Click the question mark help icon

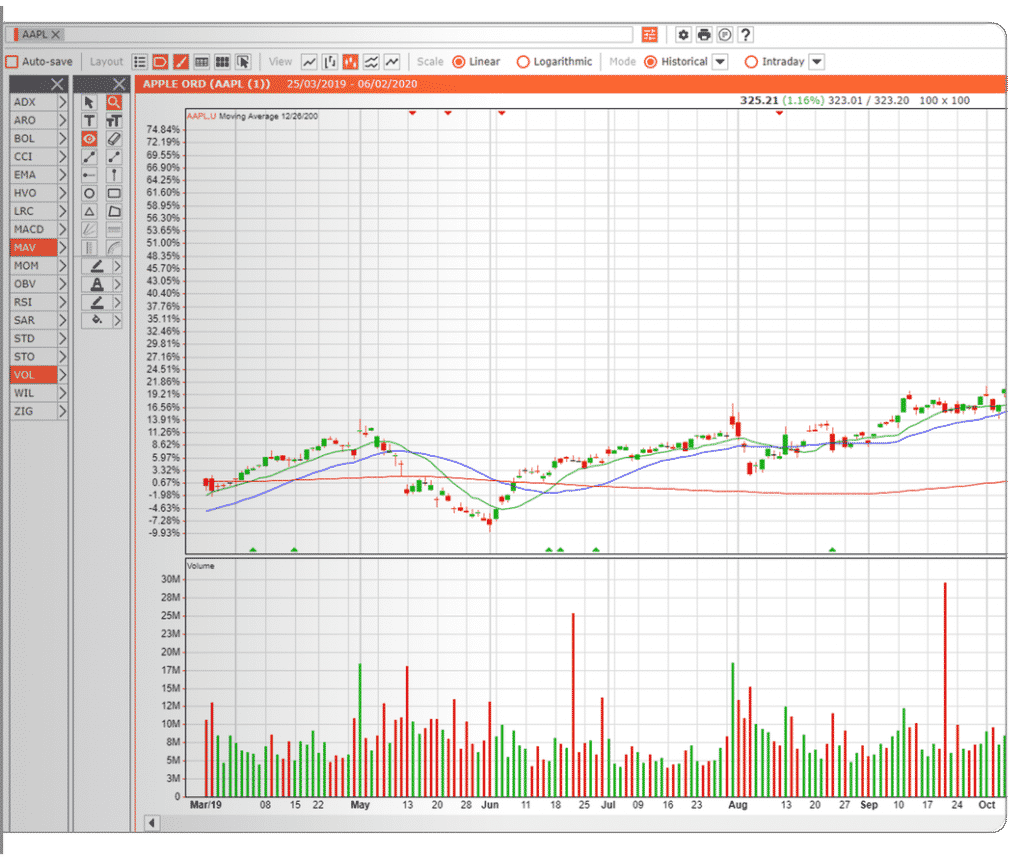coord(746,35)
